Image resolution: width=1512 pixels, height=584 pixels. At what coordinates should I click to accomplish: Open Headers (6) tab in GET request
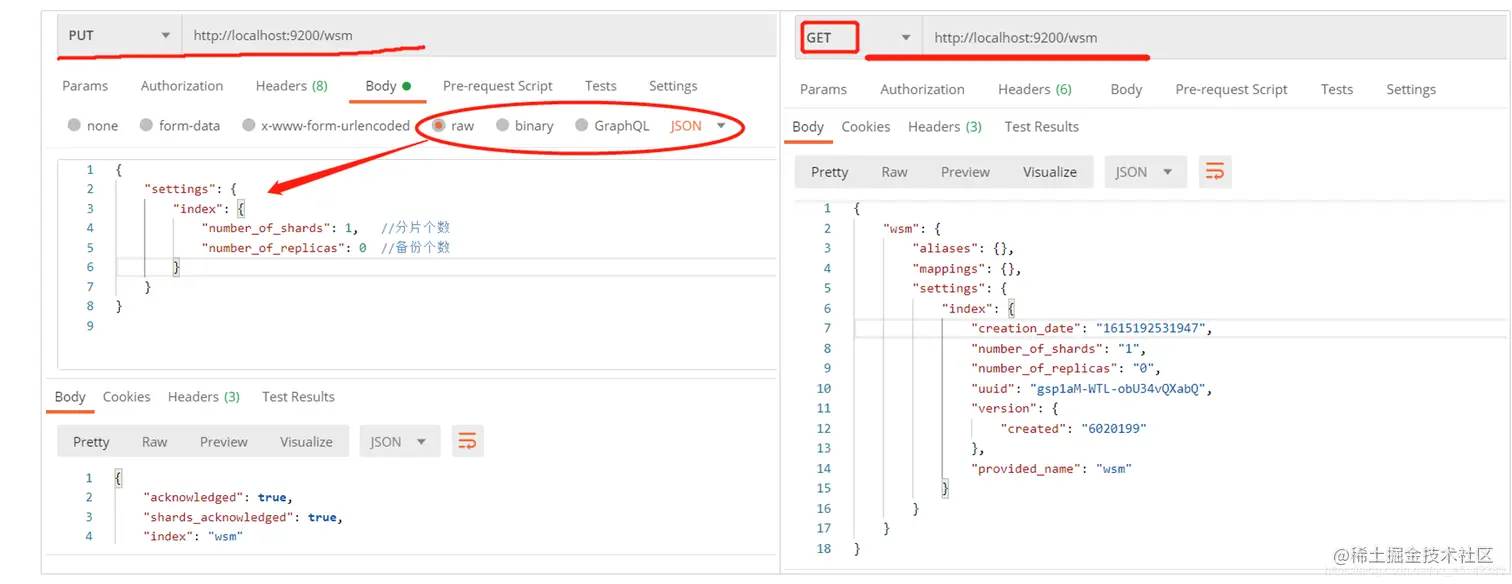tap(1035, 89)
